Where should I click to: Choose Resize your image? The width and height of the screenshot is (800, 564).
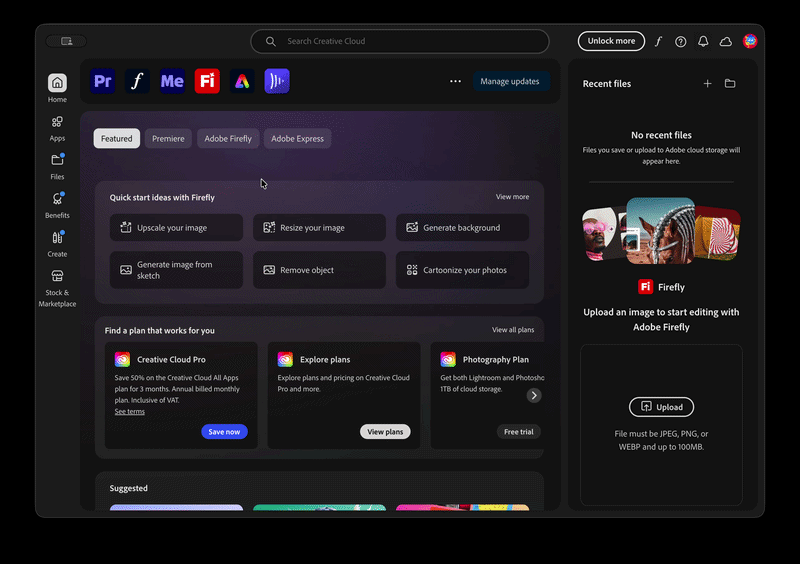pyautogui.click(x=319, y=228)
